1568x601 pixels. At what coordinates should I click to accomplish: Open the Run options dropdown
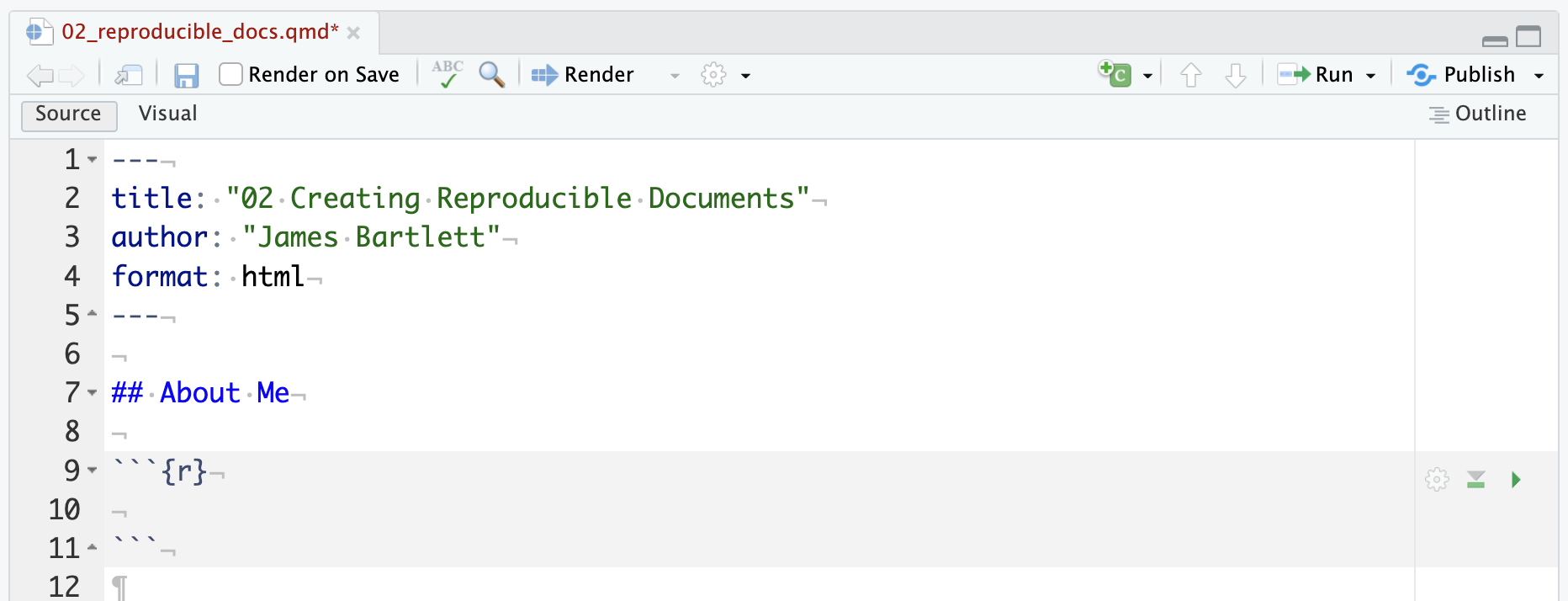click(x=1370, y=76)
